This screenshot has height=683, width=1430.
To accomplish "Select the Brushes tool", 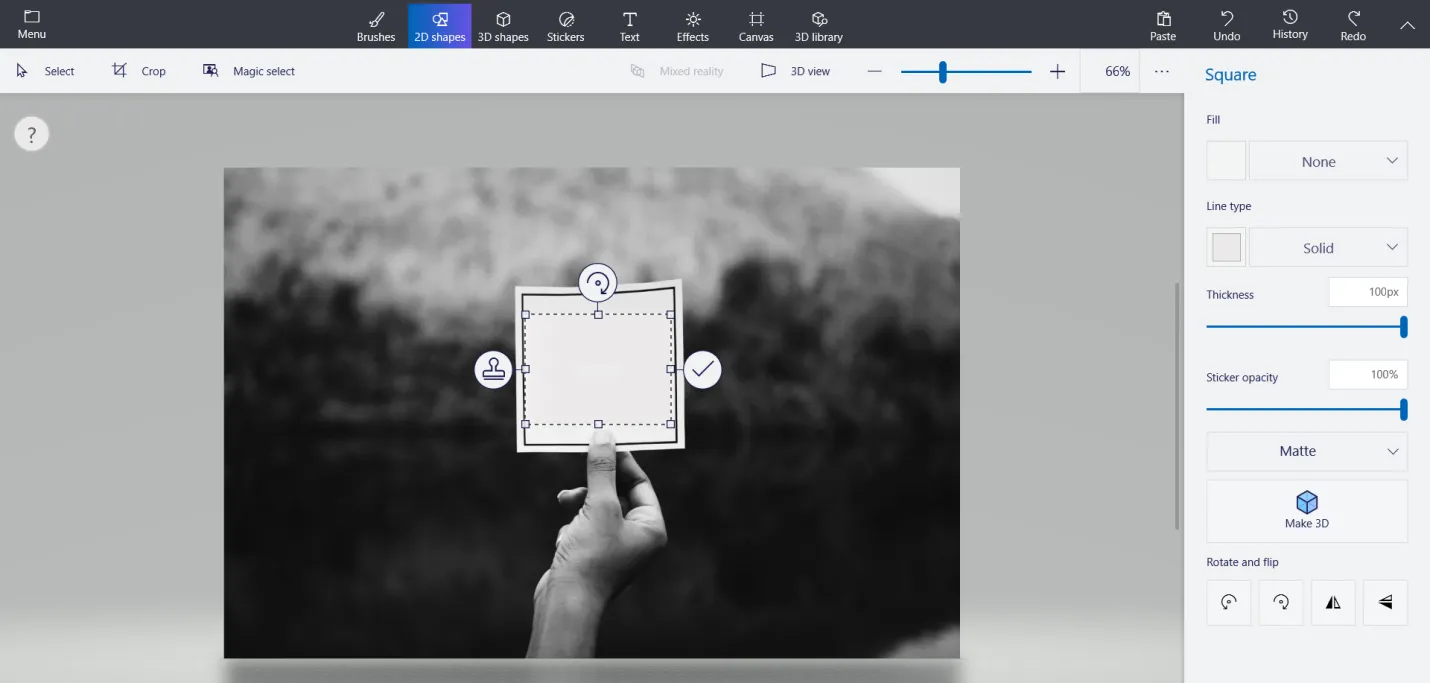I will pos(376,26).
